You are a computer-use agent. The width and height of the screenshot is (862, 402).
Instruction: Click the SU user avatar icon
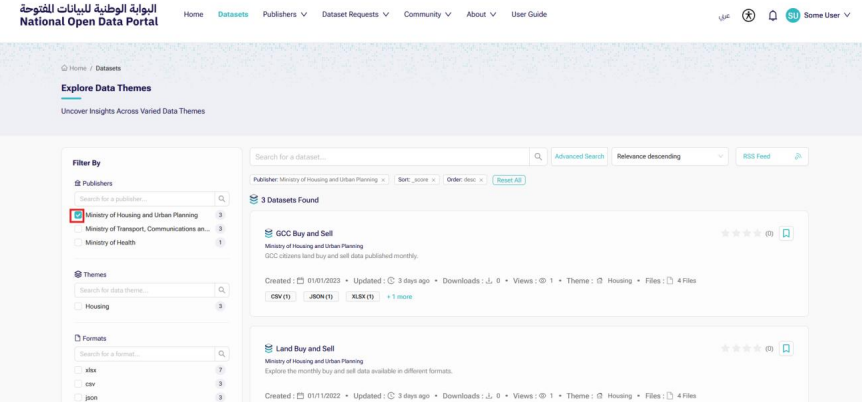pos(794,15)
